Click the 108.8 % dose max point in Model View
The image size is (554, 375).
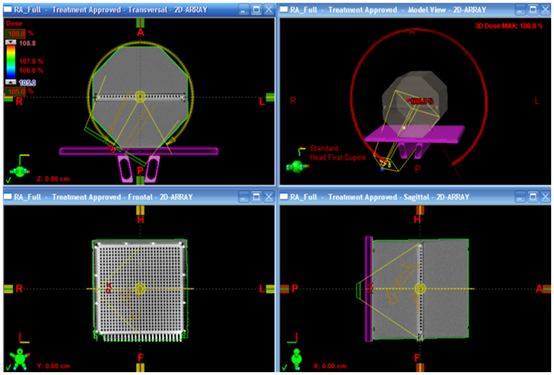408,100
